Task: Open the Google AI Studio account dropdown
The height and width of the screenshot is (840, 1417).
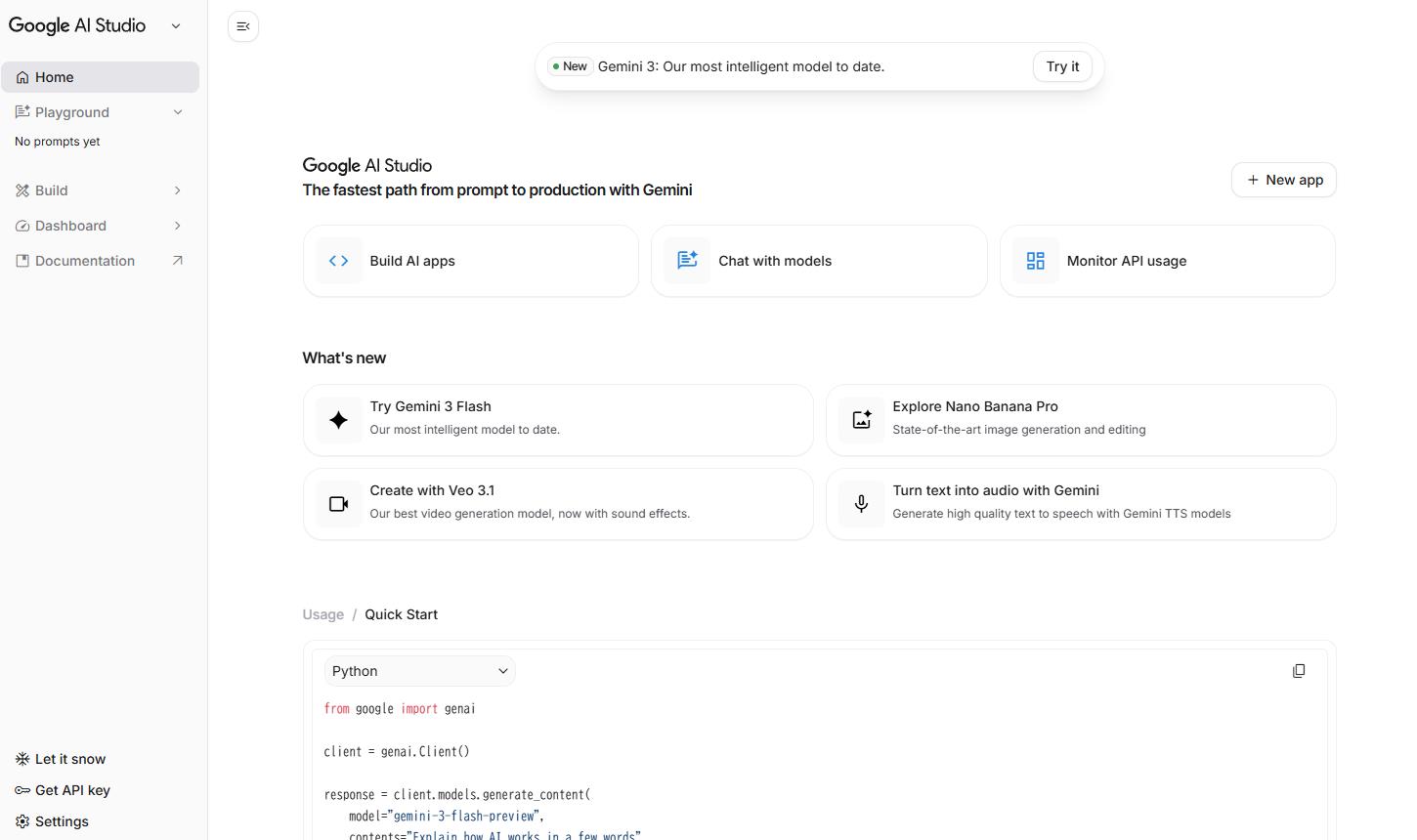Action: tap(176, 26)
